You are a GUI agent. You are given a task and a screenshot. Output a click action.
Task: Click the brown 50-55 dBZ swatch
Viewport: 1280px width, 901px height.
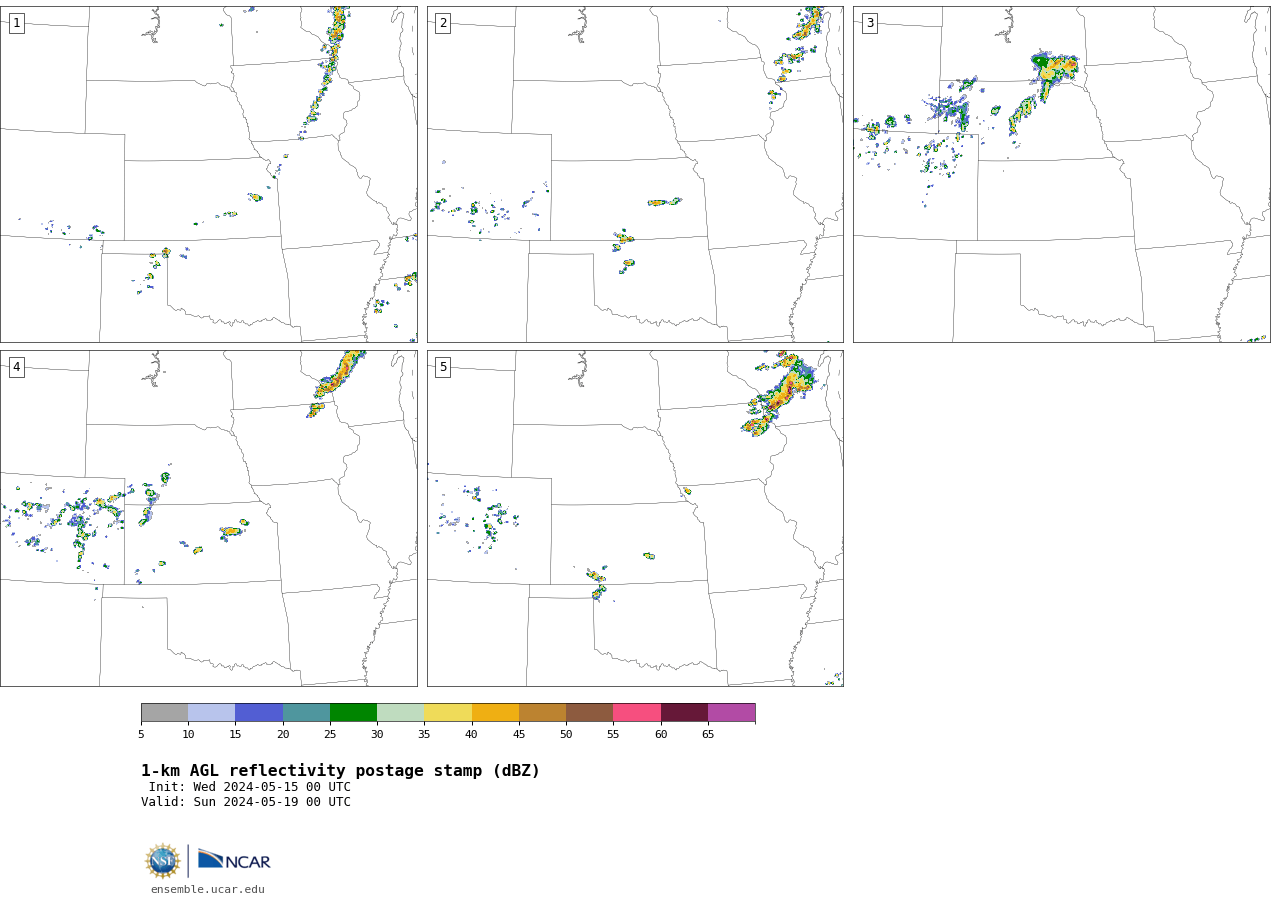tap(589, 712)
